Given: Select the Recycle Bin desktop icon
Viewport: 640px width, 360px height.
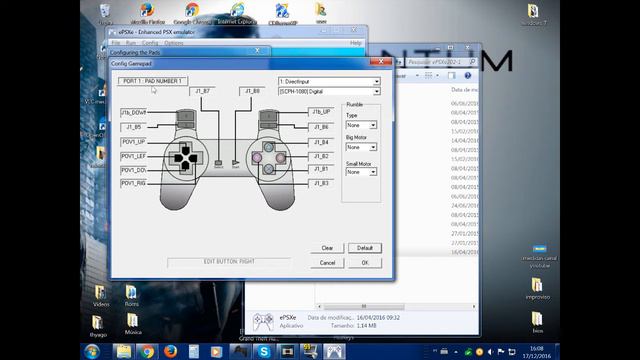Looking at the screenshot, I should (105, 14).
